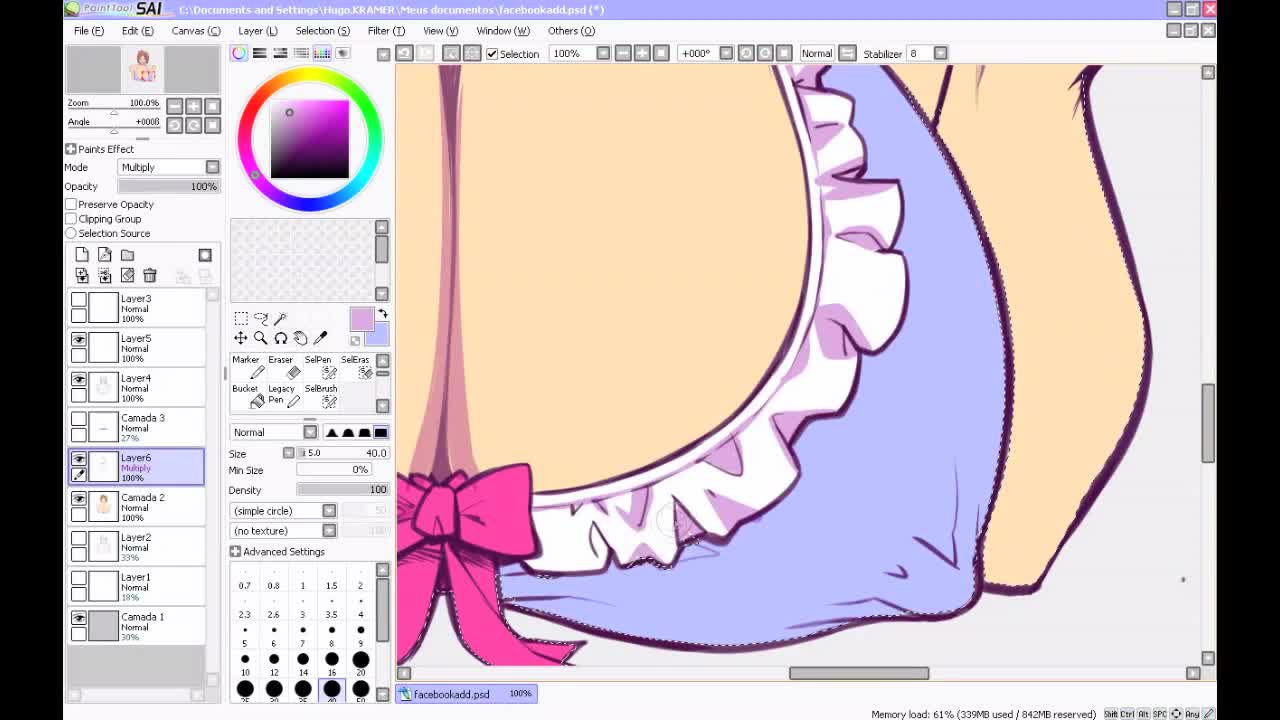Activate the Eyedropper tool
Screen dimensions: 1280x720
(x=320, y=338)
